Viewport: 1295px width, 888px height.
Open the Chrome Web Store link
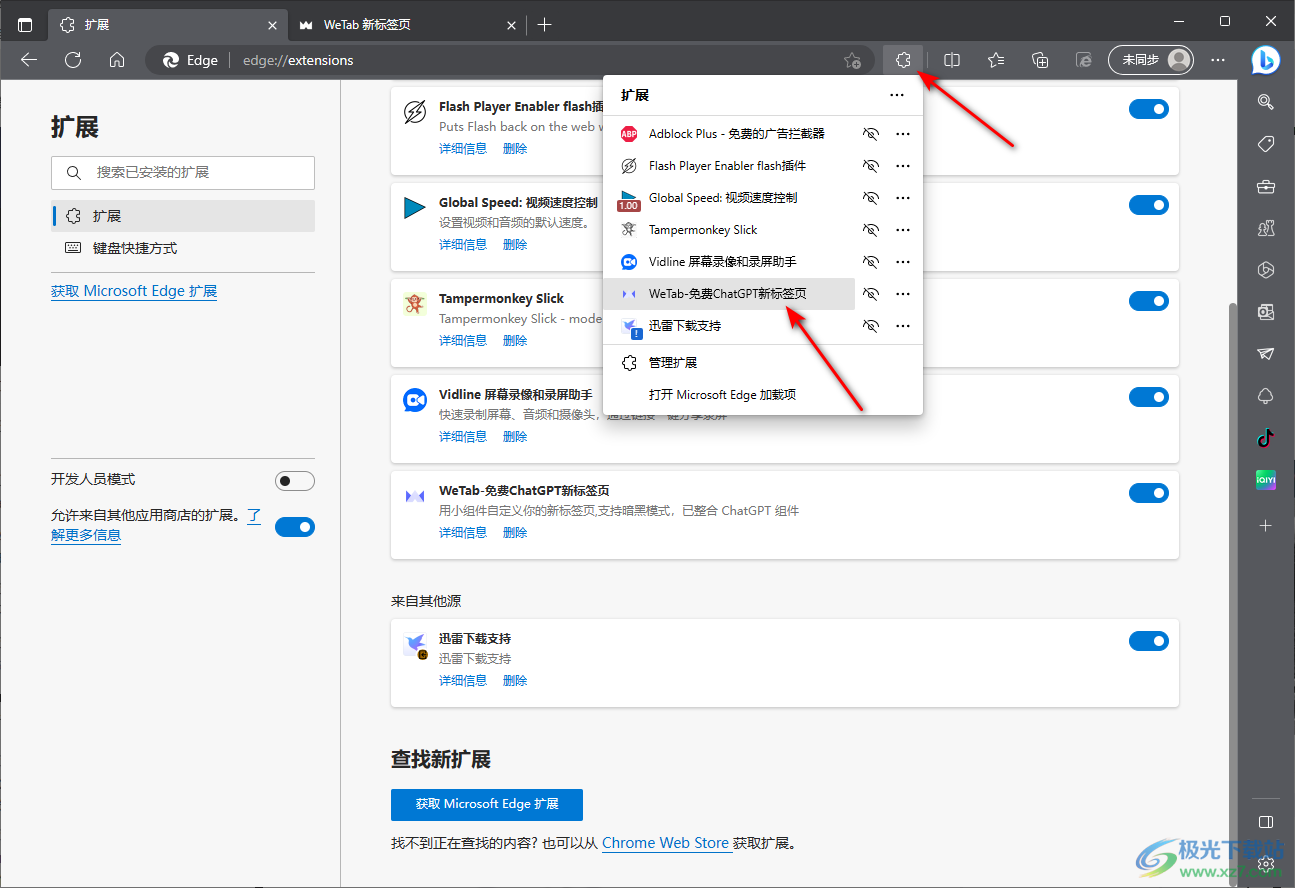click(665, 843)
